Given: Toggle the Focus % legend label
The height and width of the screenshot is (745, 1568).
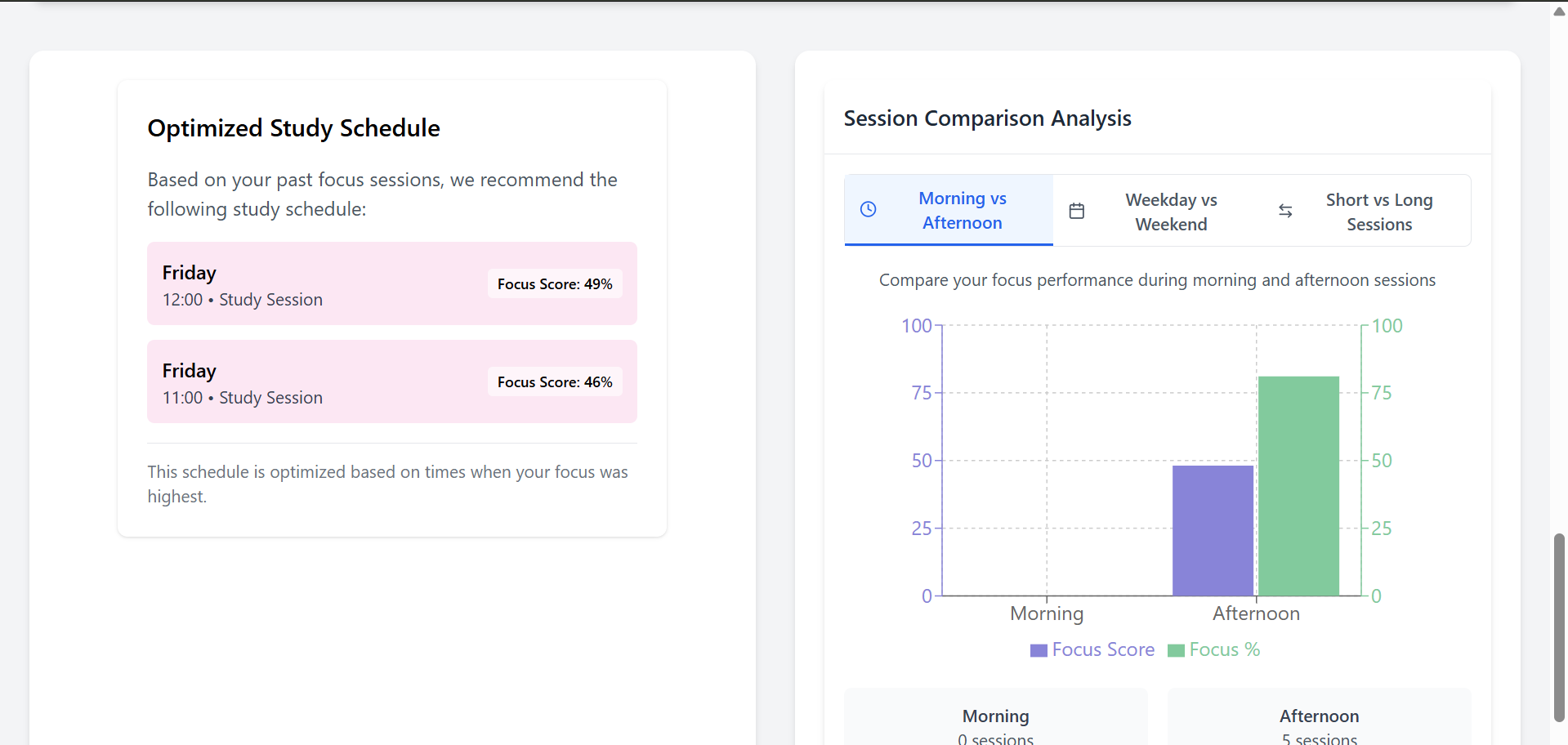Looking at the screenshot, I should (x=1224, y=650).
